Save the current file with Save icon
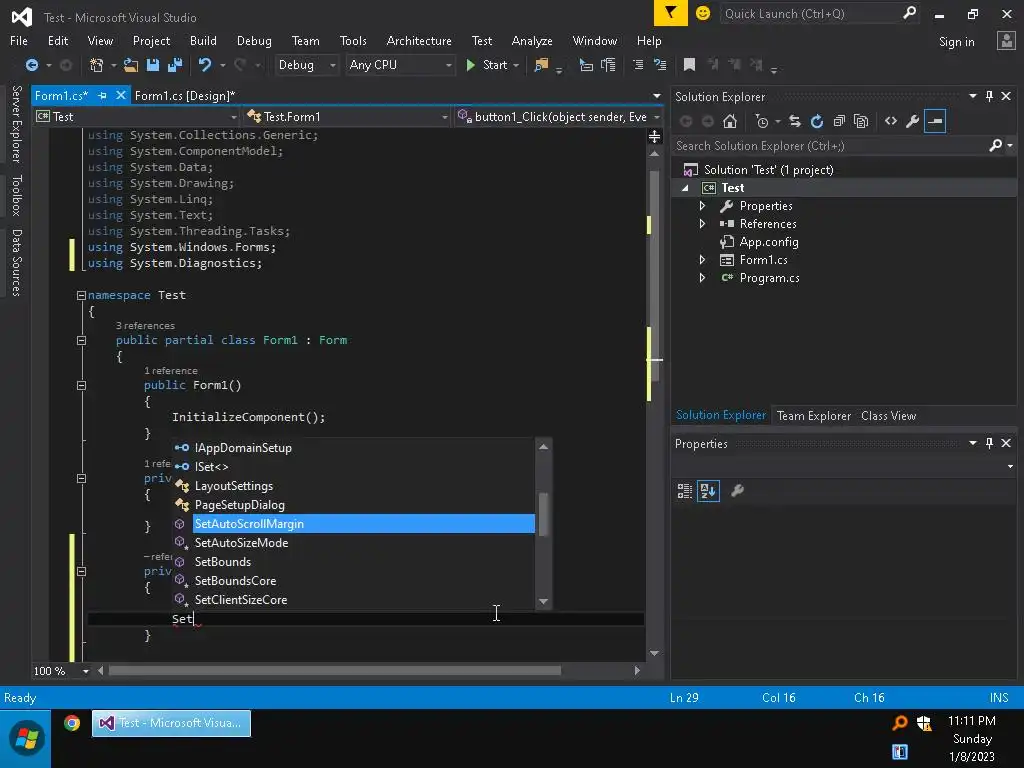Screen dimensions: 1024x768 pyautogui.click(x=153, y=65)
